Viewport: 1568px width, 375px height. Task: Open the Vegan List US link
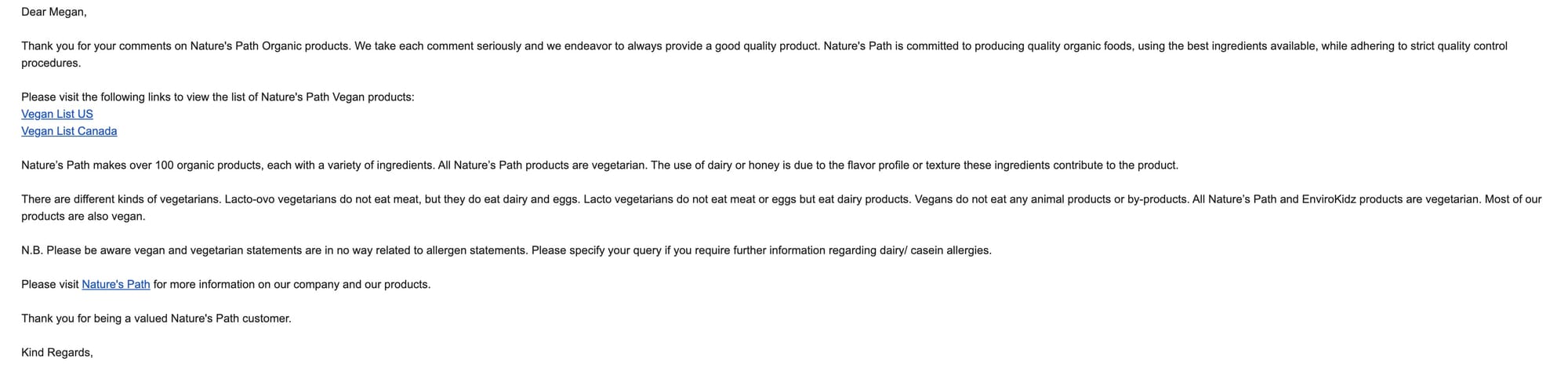pyautogui.click(x=57, y=114)
